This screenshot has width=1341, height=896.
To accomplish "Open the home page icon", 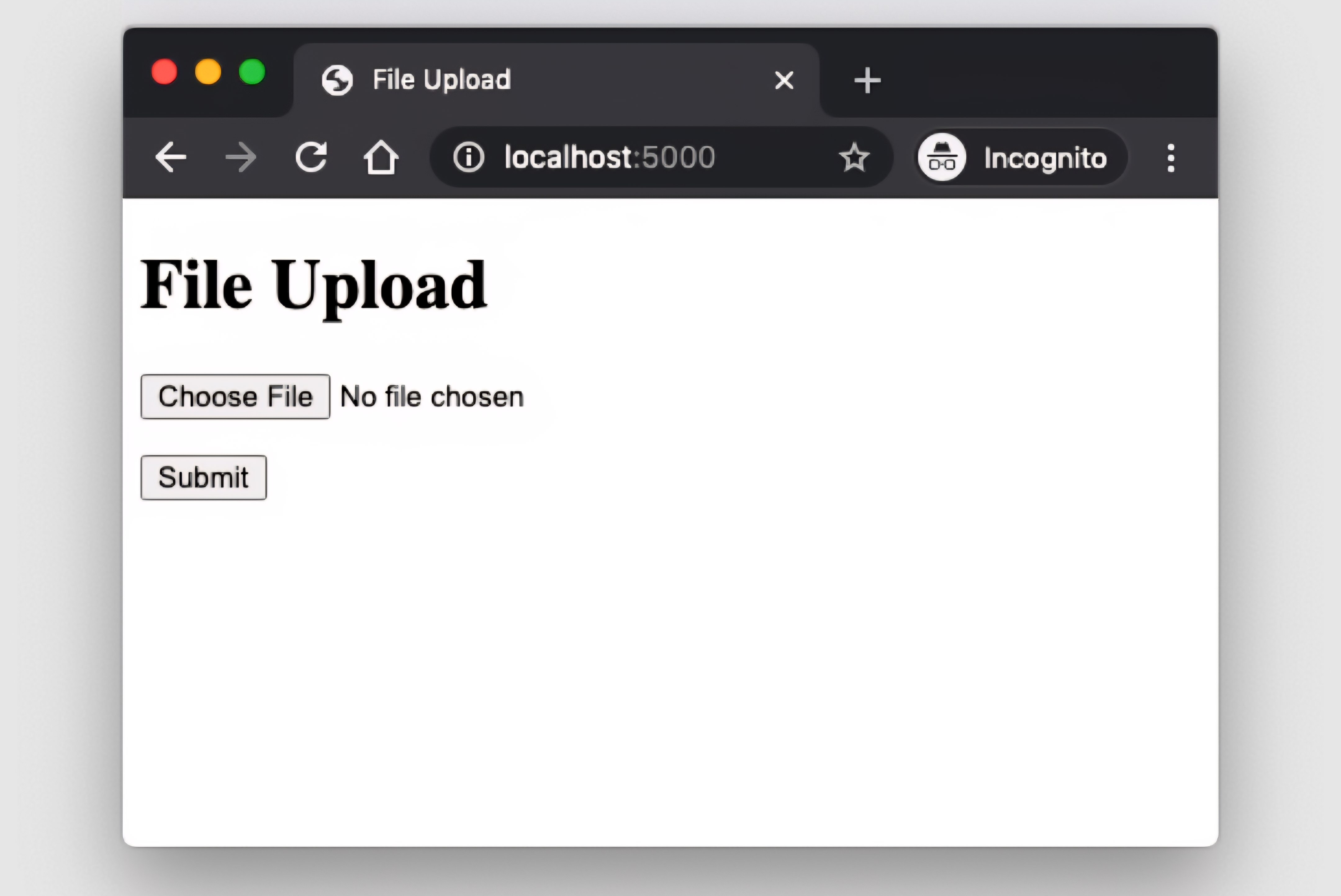I will 381,157.
